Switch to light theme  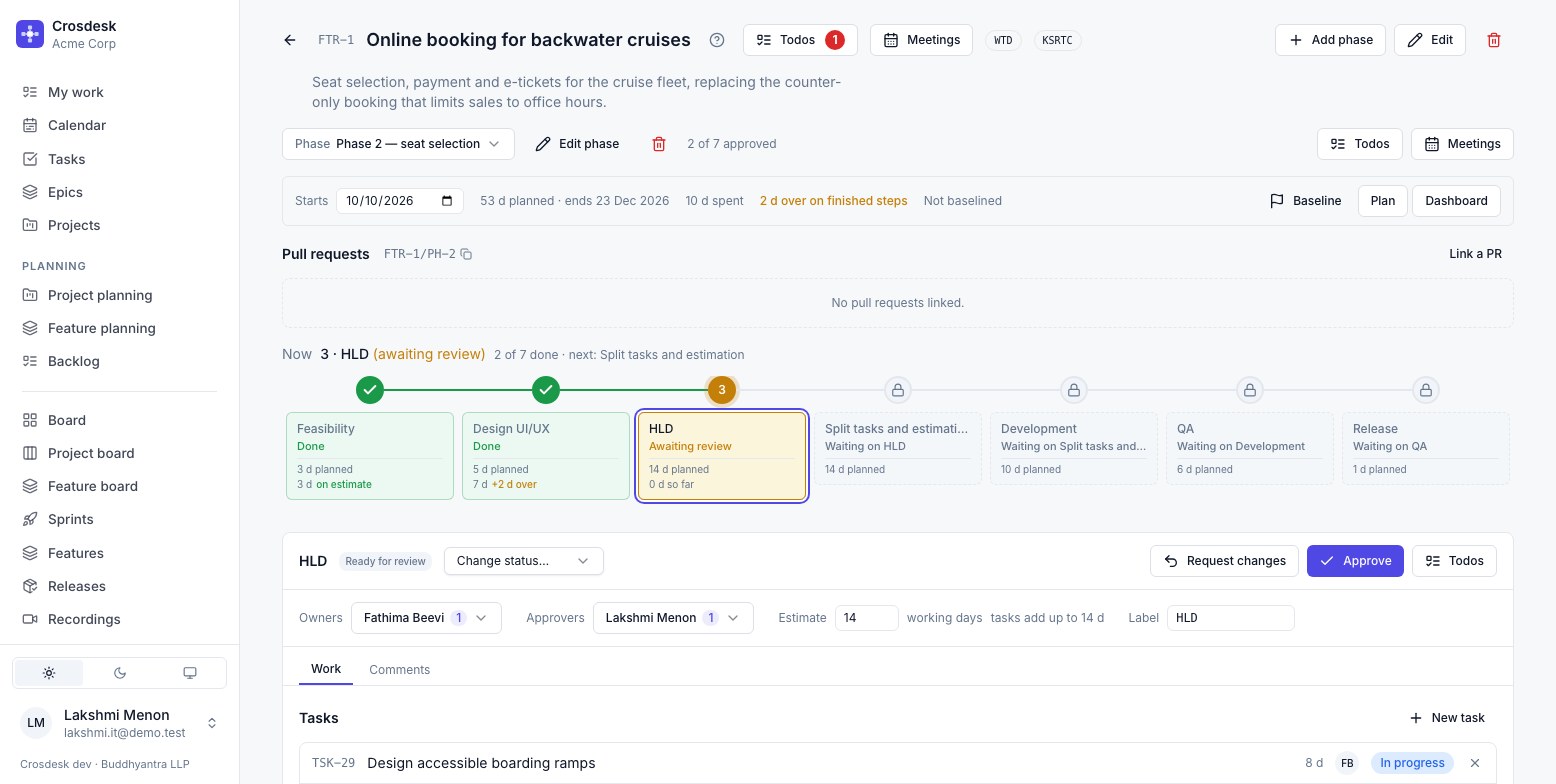click(x=49, y=673)
